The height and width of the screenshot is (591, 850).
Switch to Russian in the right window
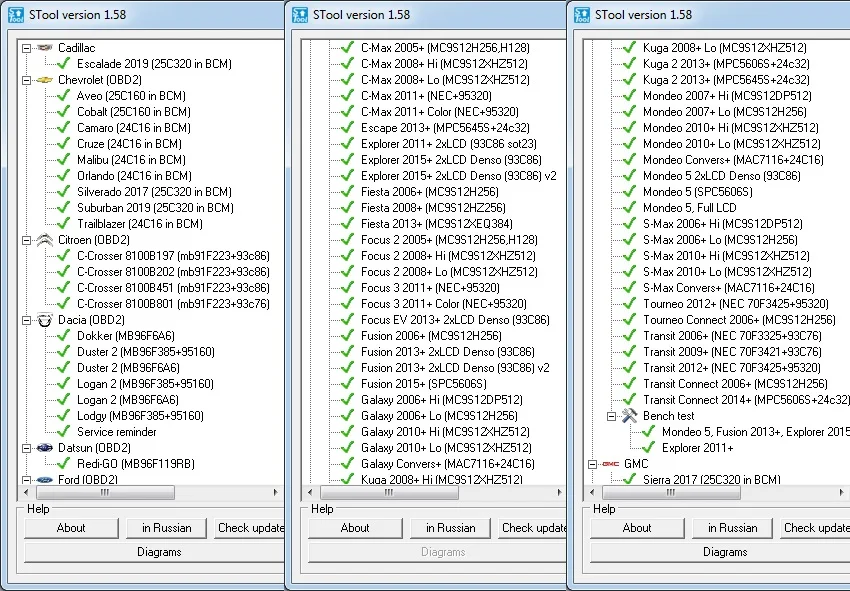click(732, 528)
